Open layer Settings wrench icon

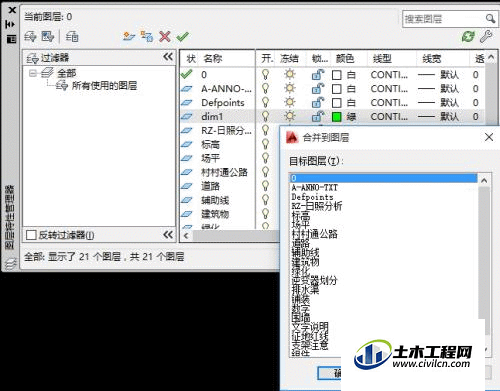(486, 36)
